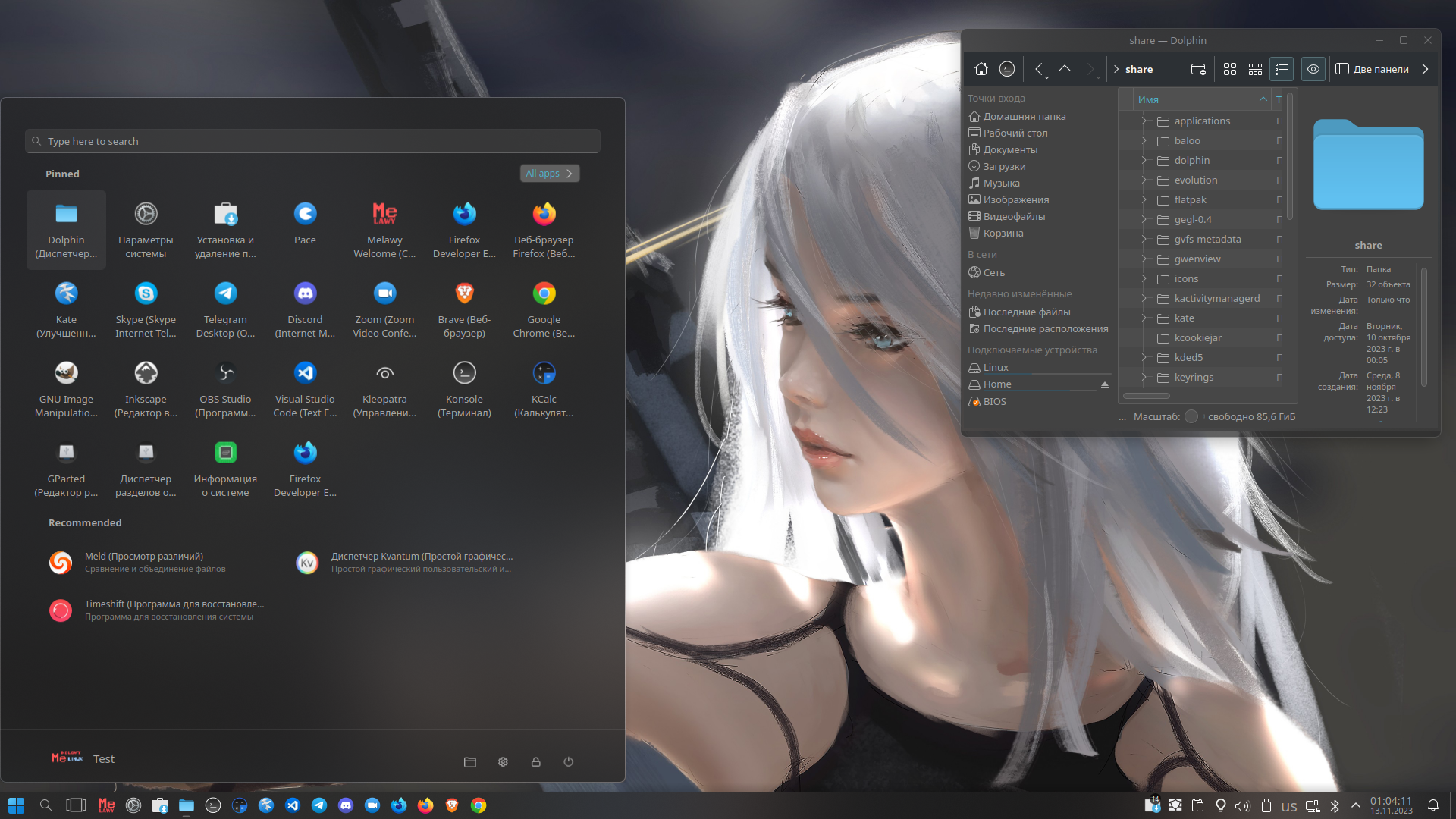Screen dimensions: 1456x819
Task: Open Корзина in places panel
Action: click(x=1003, y=234)
